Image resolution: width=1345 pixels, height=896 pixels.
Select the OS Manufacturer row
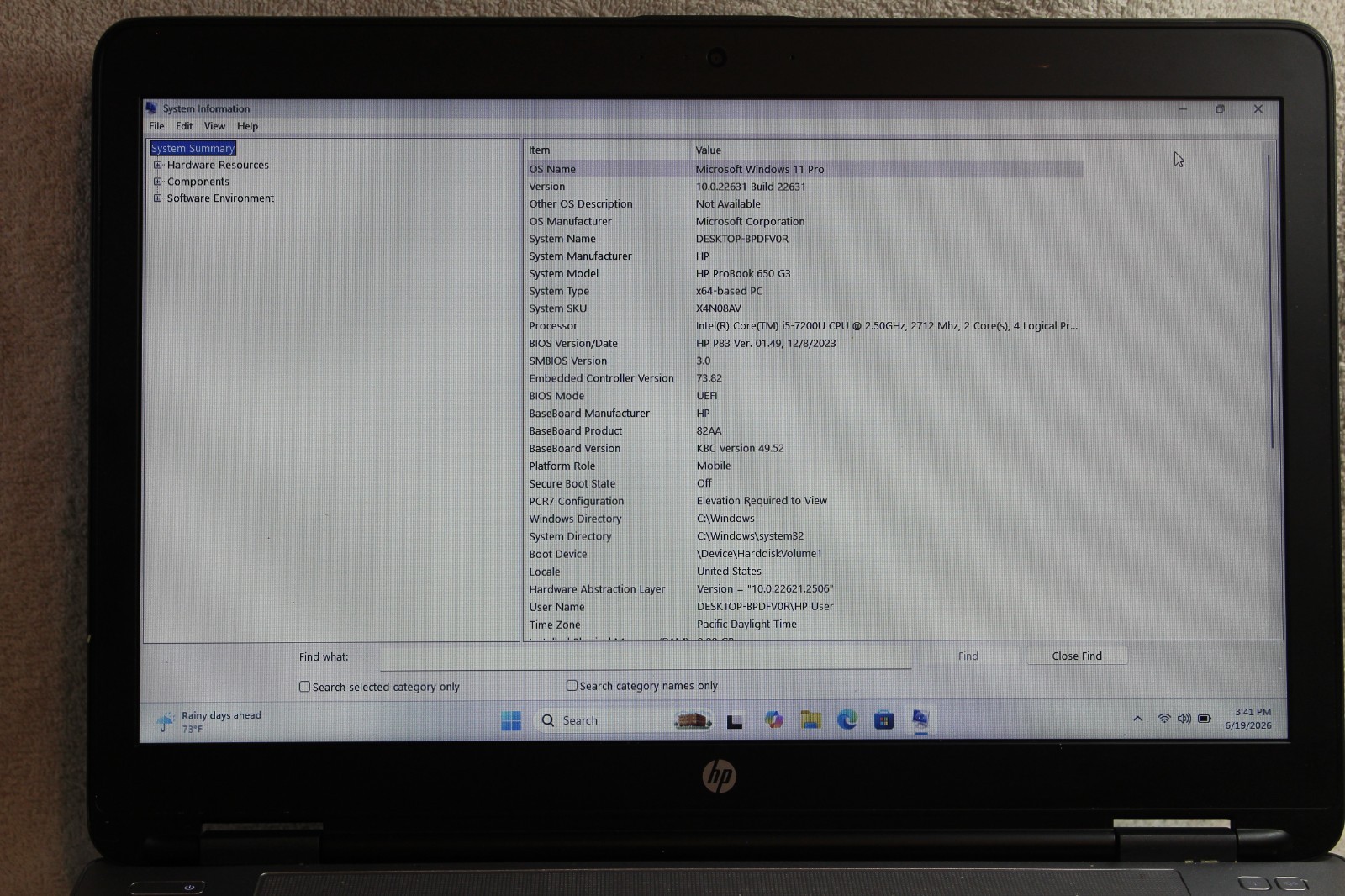coord(804,222)
